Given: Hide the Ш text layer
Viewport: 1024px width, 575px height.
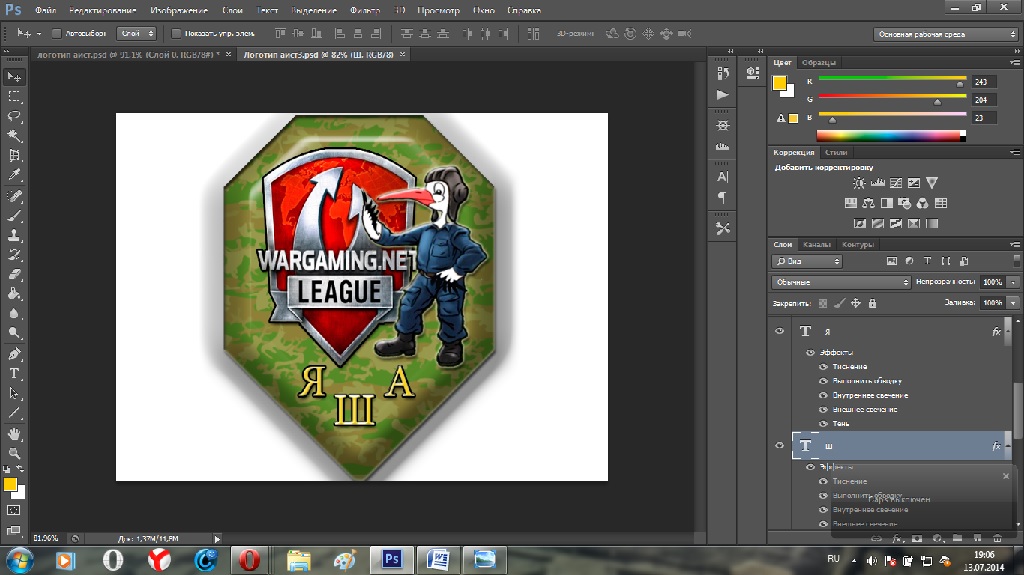Looking at the screenshot, I should (x=779, y=446).
